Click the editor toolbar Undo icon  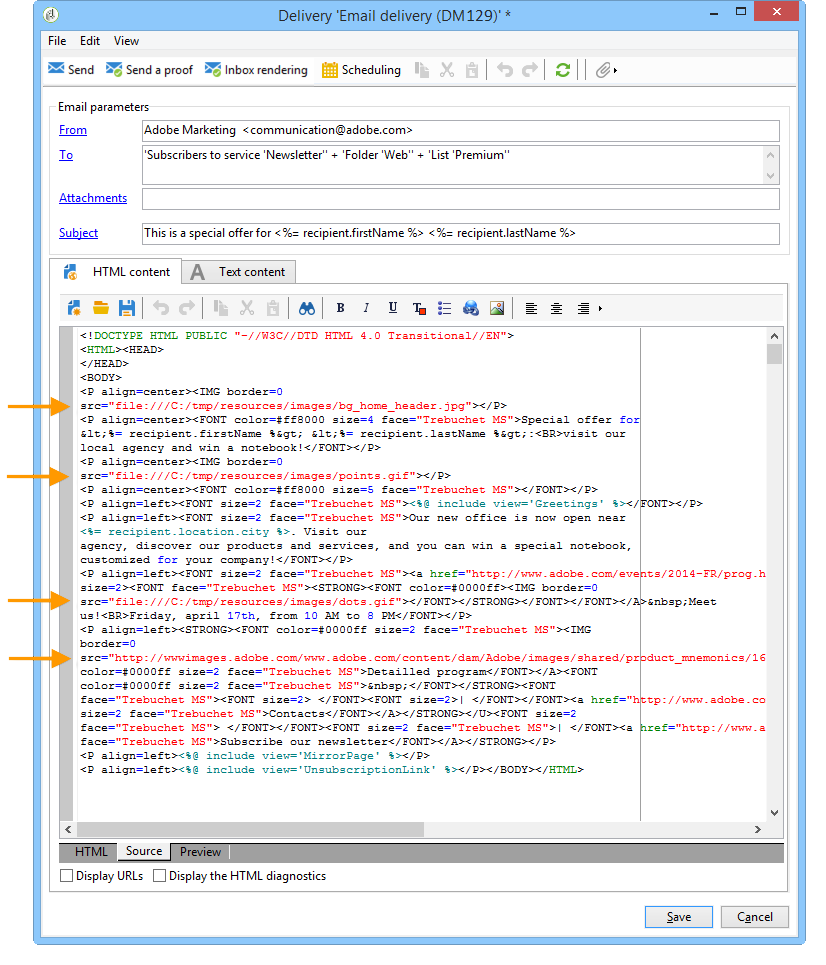coord(161,308)
